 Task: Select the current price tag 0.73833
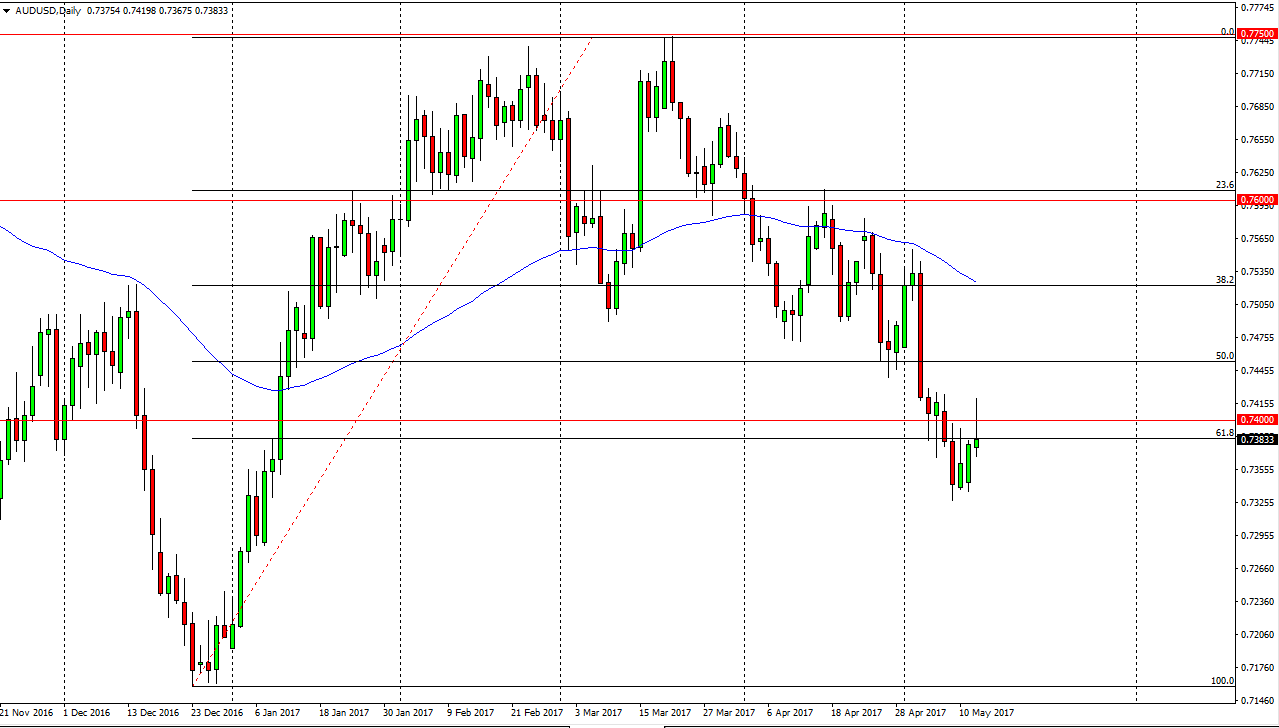click(x=1257, y=437)
